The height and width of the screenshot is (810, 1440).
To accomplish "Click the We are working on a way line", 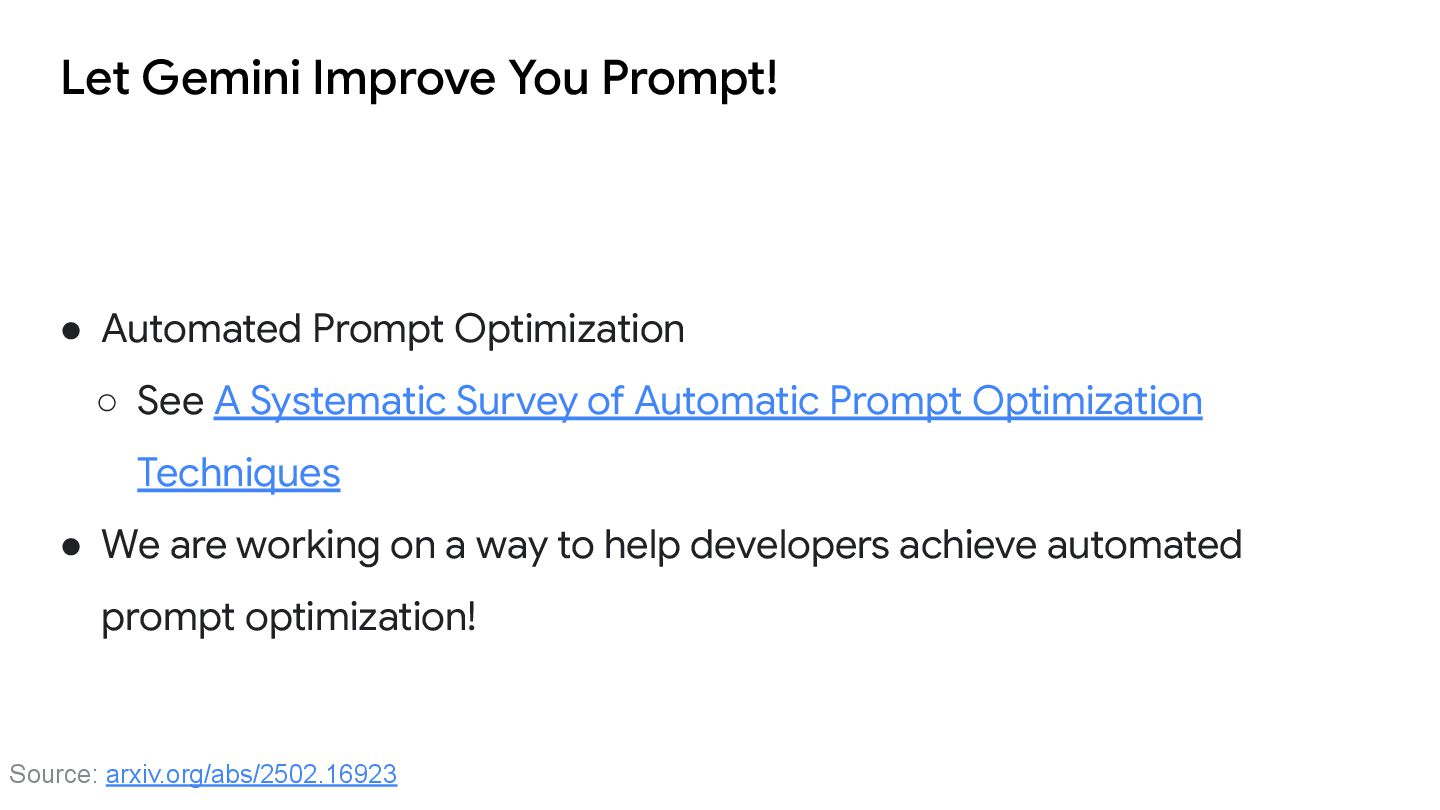I will pos(672,545).
